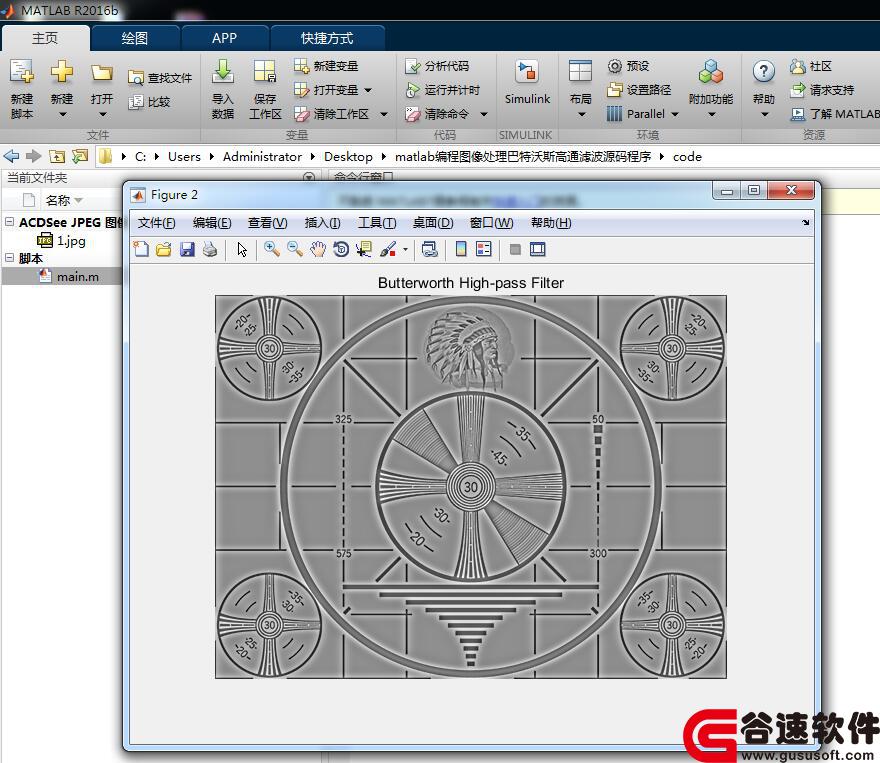Screen dimensions: 880x763
Task: Expand the Layout (布局) dropdown
Action: [x=581, y=114]
